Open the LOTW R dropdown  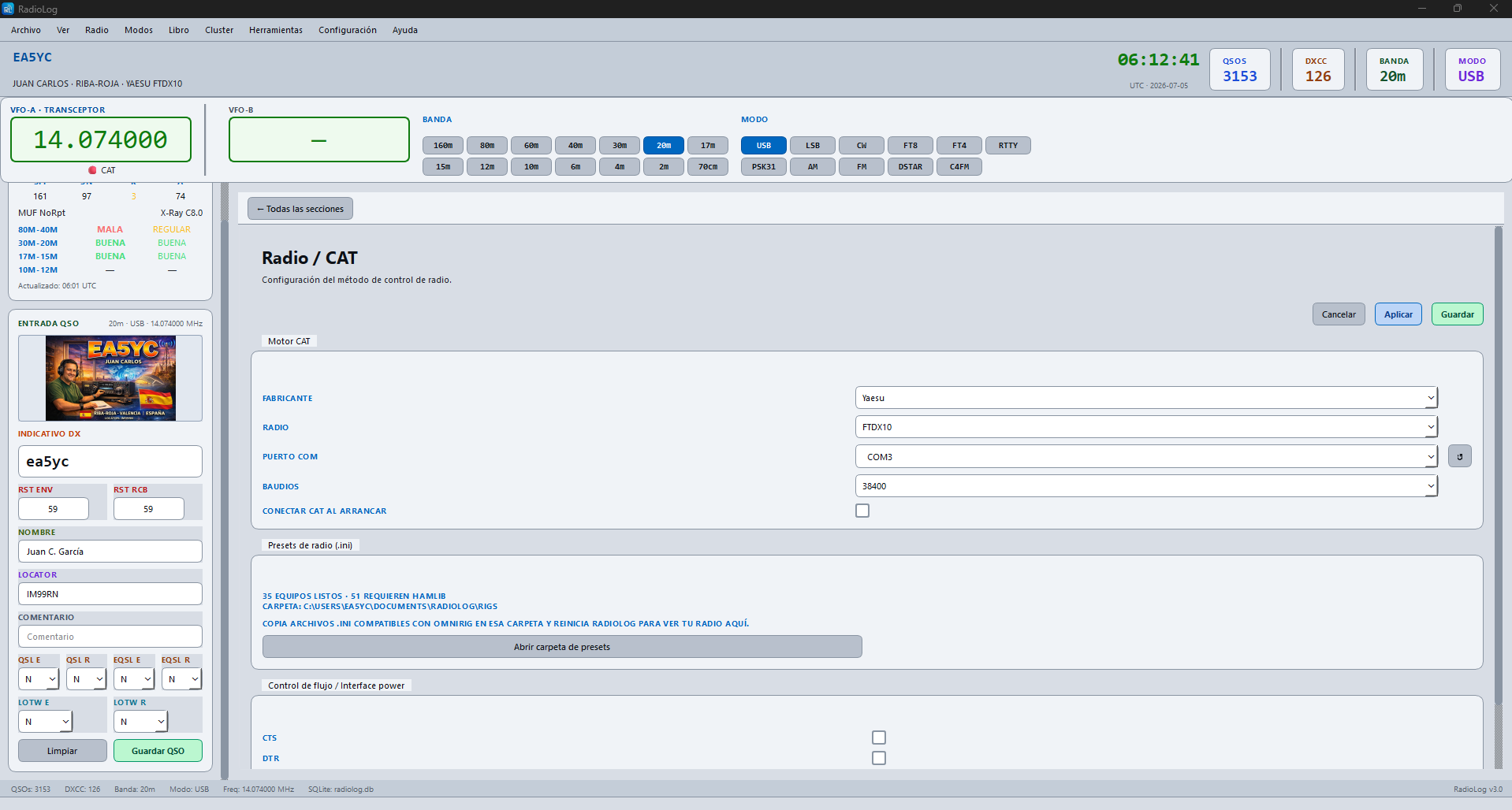click(x=140, y=722)
